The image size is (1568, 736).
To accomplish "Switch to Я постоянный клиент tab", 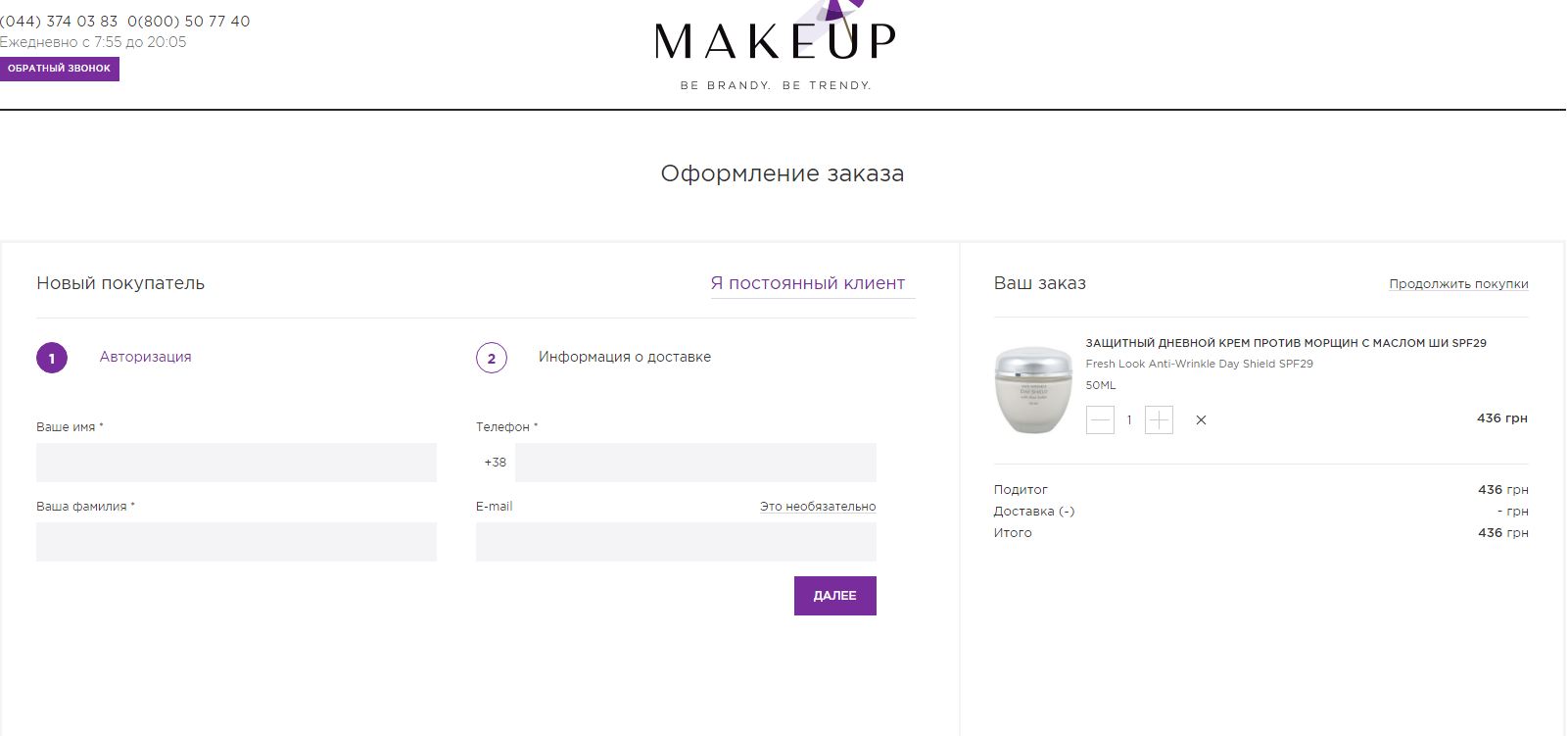I will click(808, 283).
